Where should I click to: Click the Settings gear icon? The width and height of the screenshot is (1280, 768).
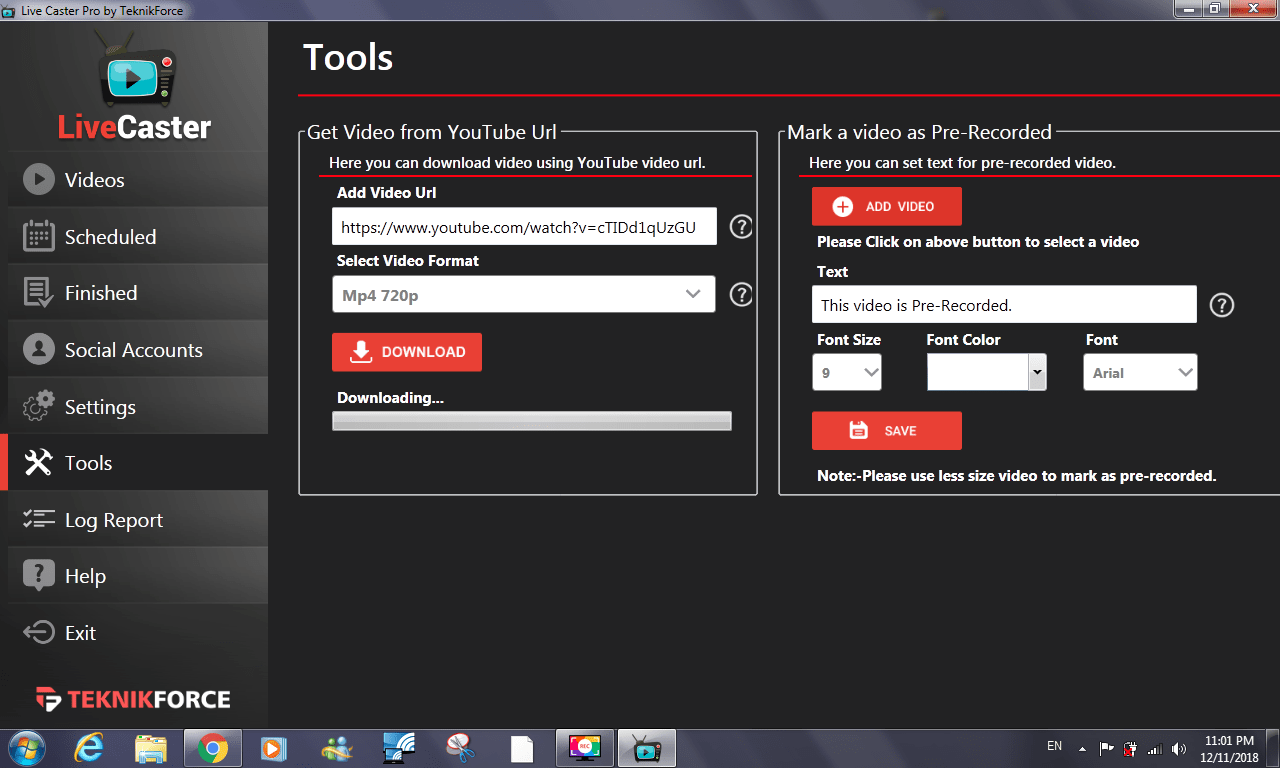[39, 407]
